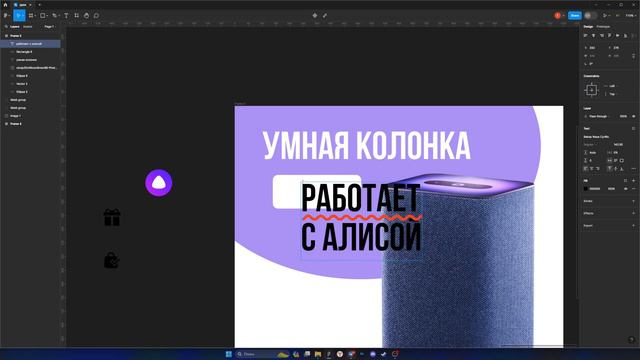Click the align right icon
The image size is (640, 360).
click(x=602, y=36)
